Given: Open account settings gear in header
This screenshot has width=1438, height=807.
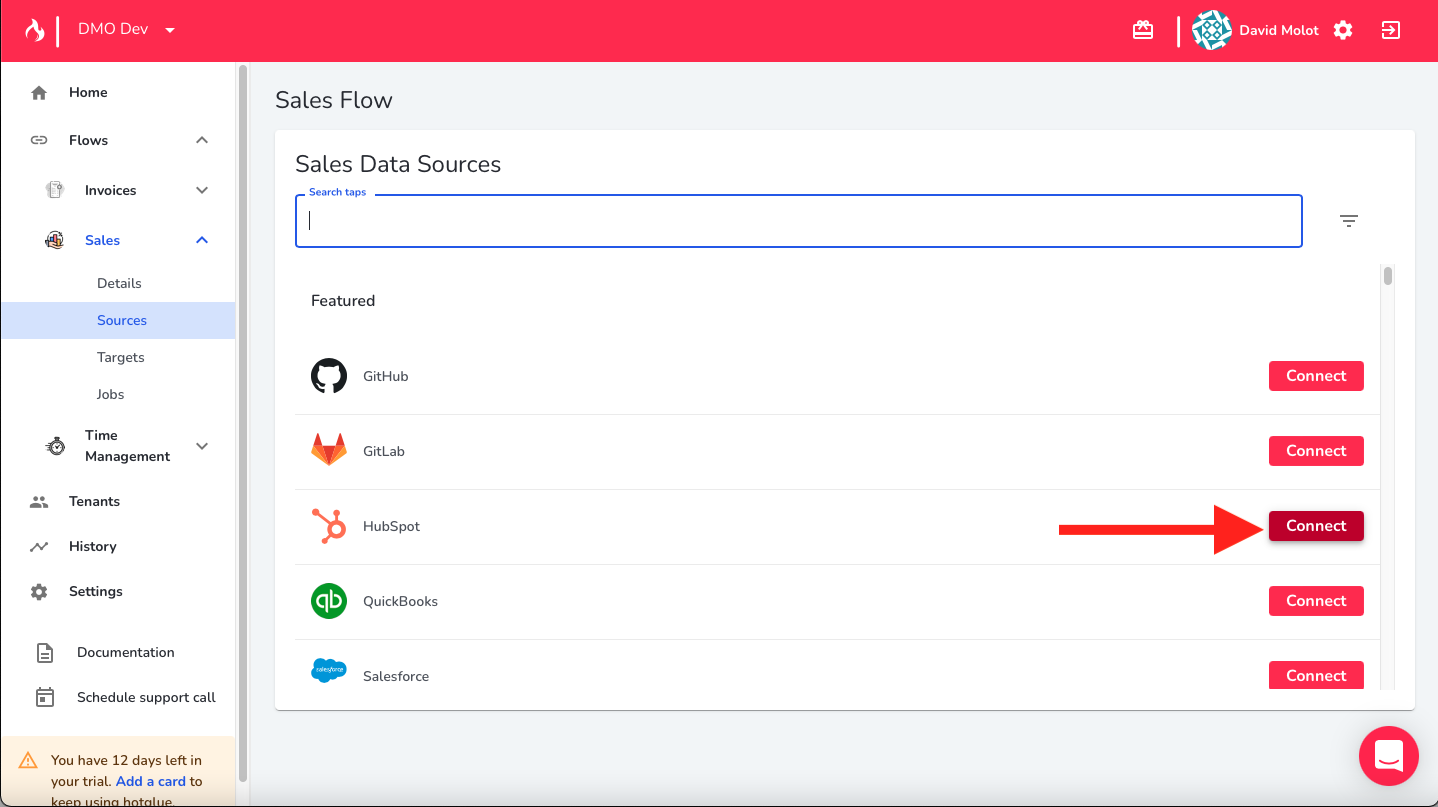Looking at the screenshot, I should pyautogui.click(x=1343, y=30).
